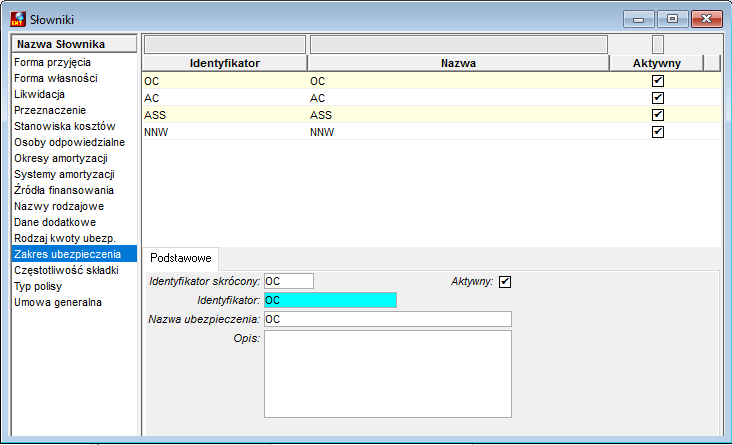Toggle the Aktywny filter checkbox above column header

(658, 44)
